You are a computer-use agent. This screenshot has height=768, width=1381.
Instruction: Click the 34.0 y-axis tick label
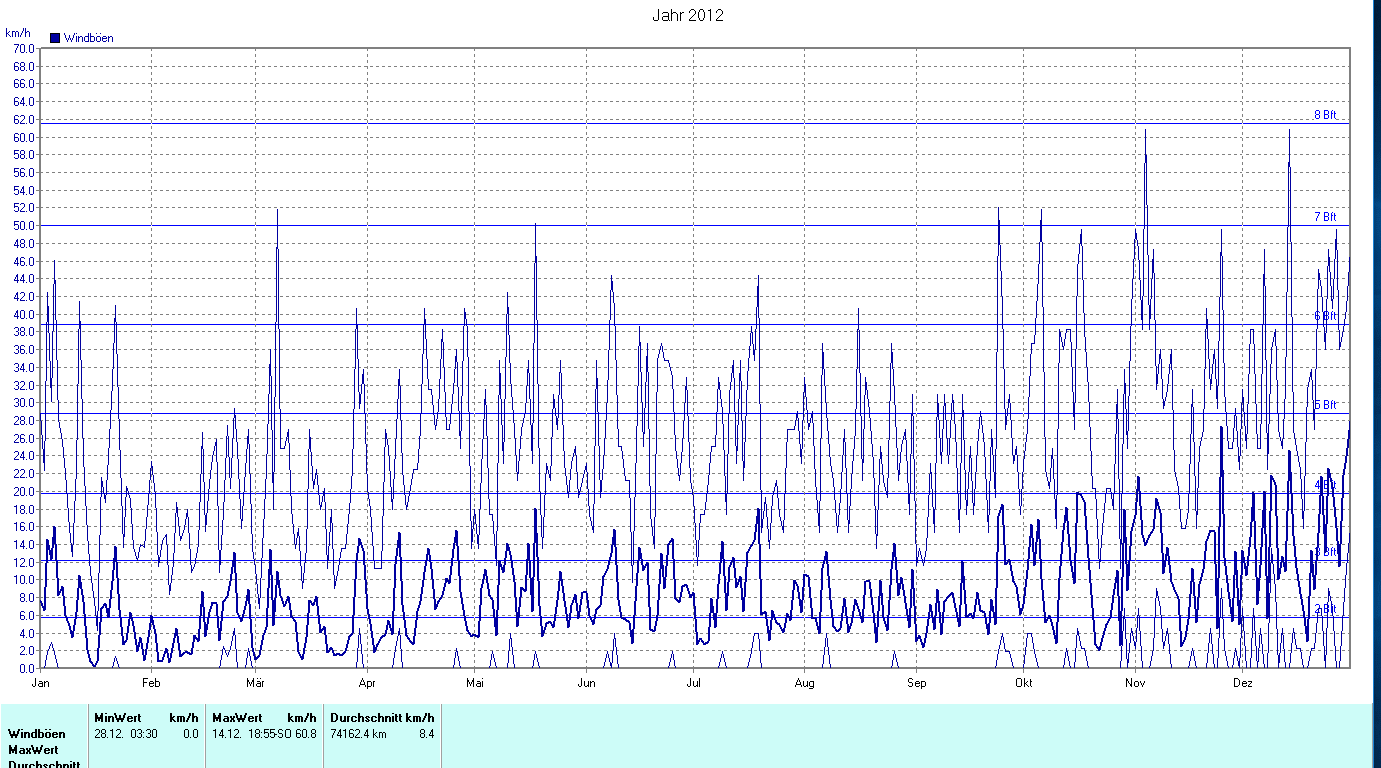pos(24,367)
